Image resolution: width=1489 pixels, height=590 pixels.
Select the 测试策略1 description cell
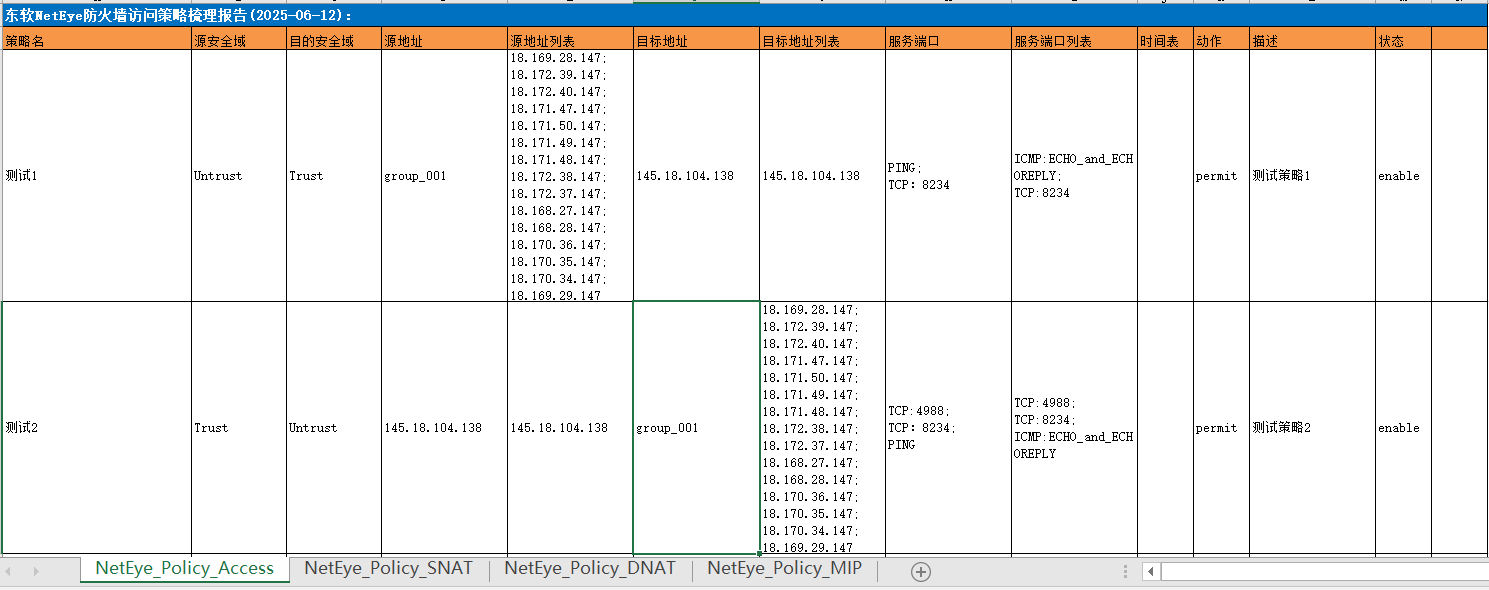pyautogui.click(x=1312, y=176)
